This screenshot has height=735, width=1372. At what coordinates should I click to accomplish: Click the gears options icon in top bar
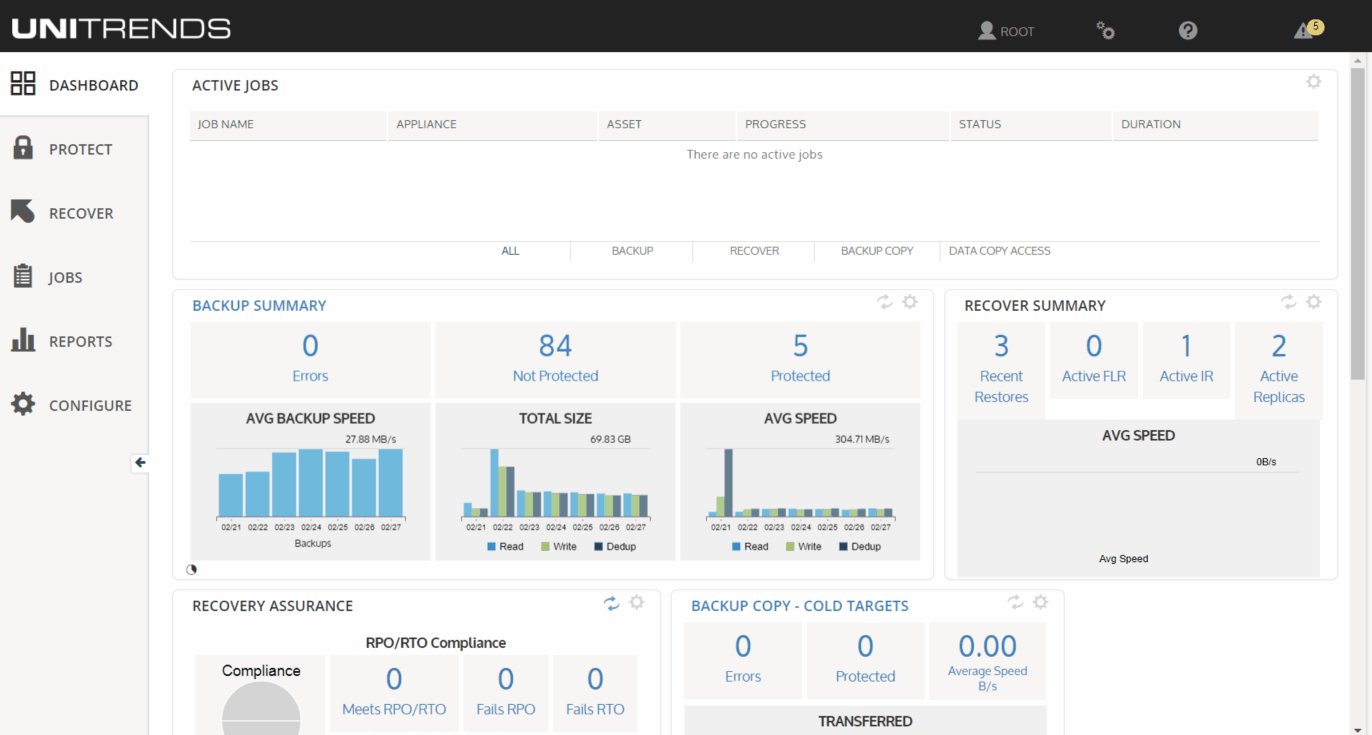(x=1105, y=30)
